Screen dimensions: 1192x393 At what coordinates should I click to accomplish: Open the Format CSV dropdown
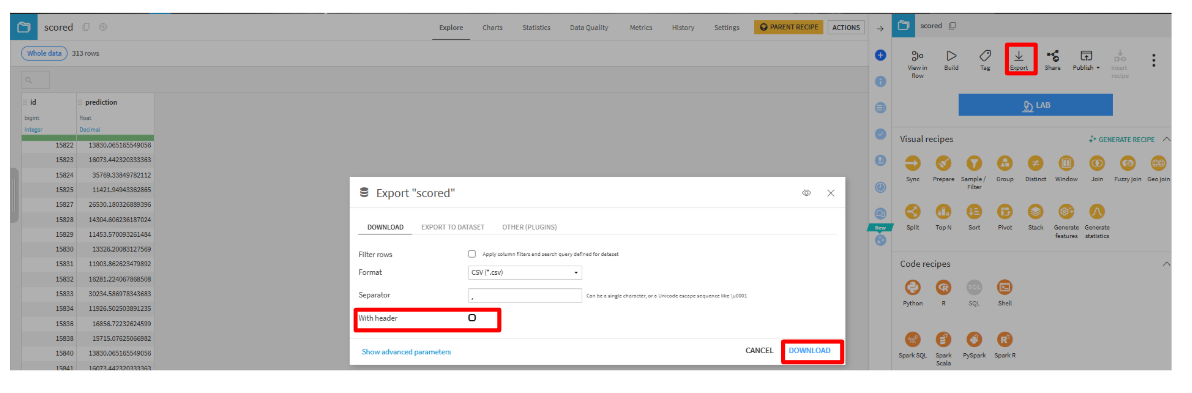(525, 272)
